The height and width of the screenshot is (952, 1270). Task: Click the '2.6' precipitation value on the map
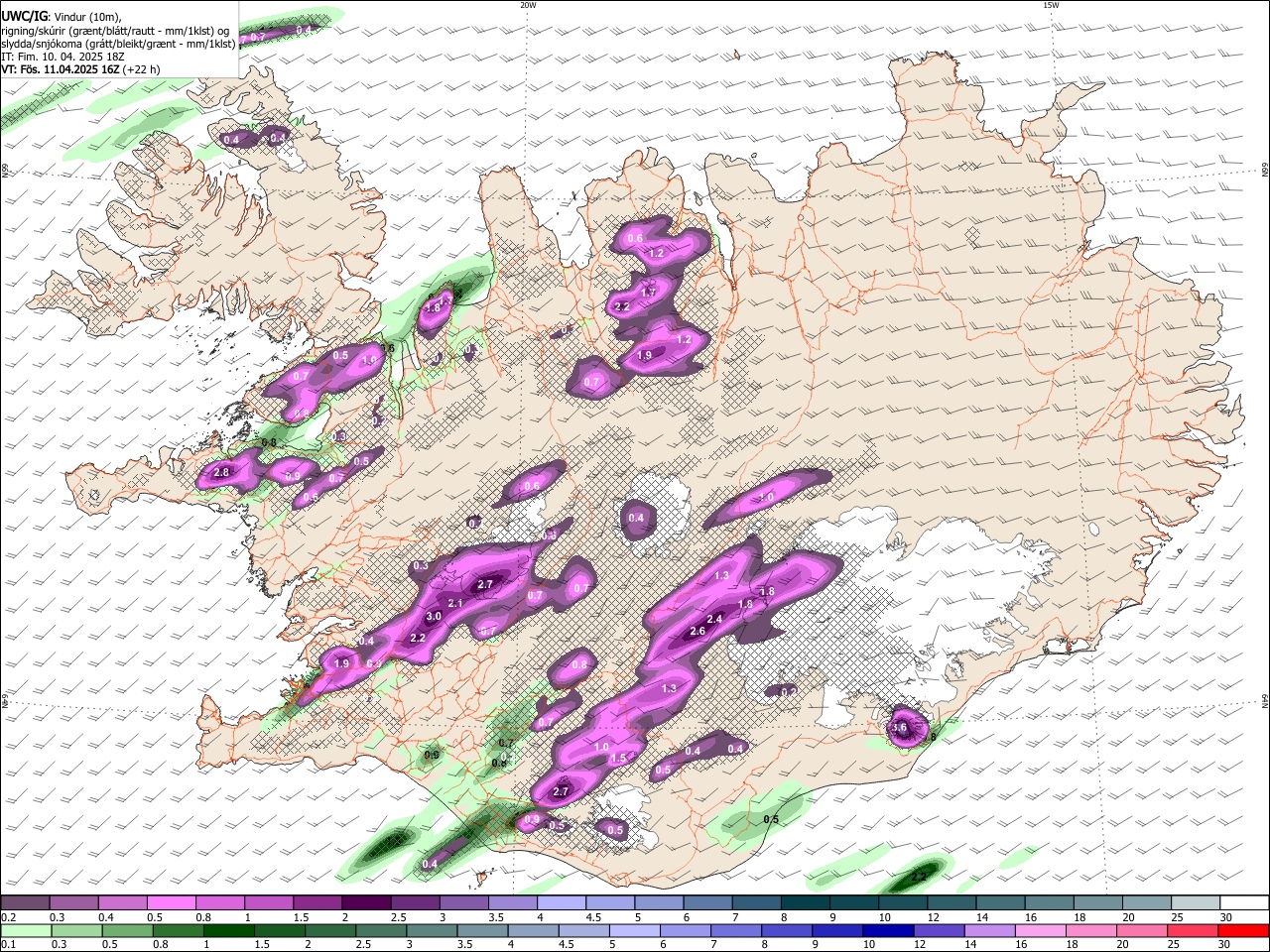[x=698, y=631]
